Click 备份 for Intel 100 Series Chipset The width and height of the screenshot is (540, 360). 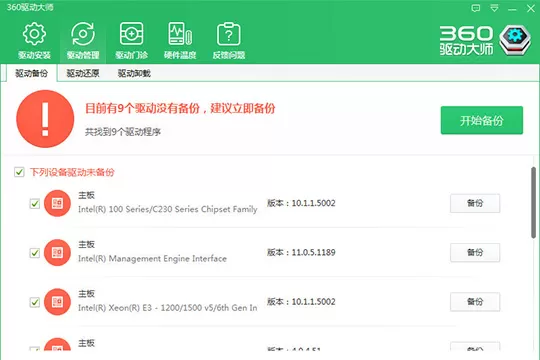475,203
